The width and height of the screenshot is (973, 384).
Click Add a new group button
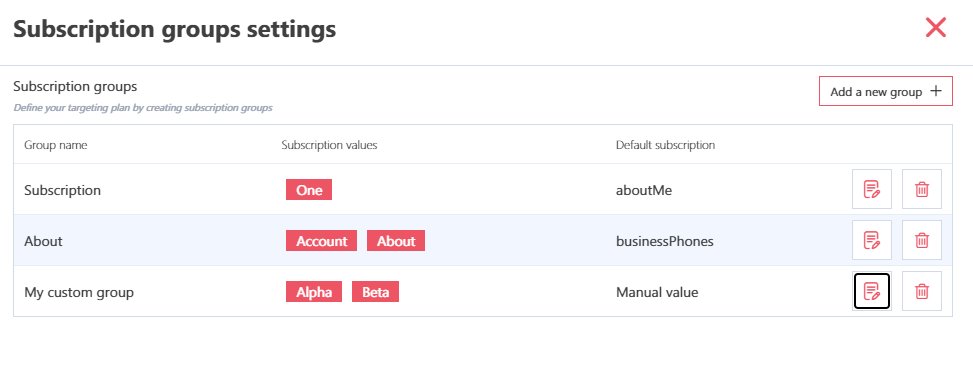click(886, 91)
